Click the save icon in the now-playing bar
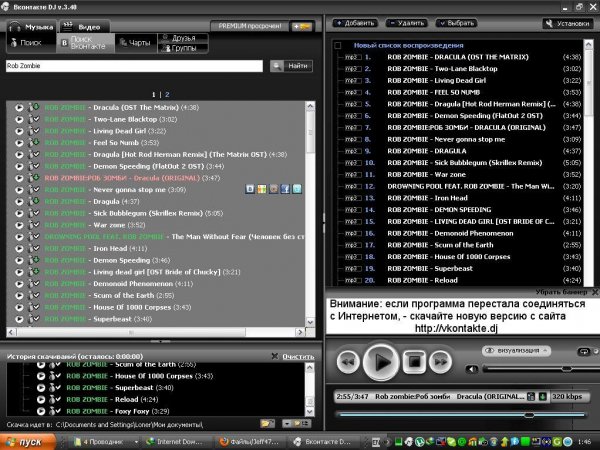Viewport: 600px width, 450px height. pyautogui.click(x=531, y=396)
